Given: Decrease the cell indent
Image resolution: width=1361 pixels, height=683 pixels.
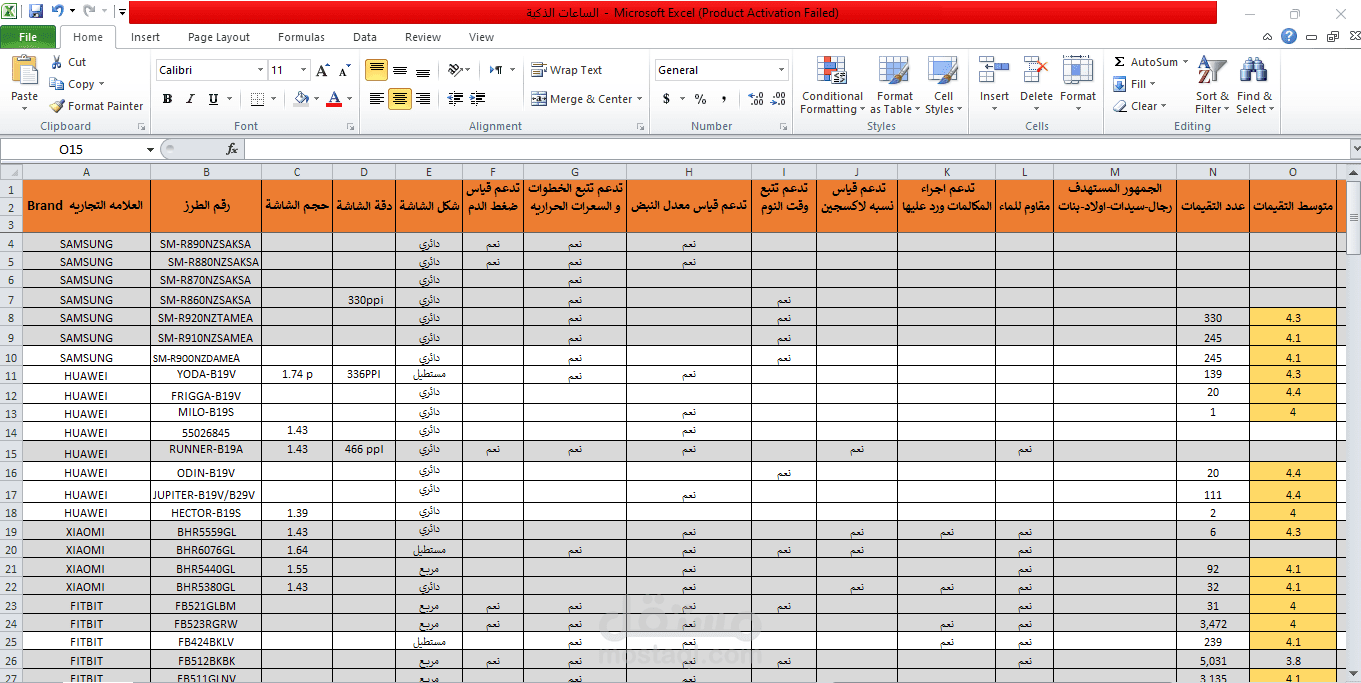Looking at the screenshot, I should tap(455, 99).
